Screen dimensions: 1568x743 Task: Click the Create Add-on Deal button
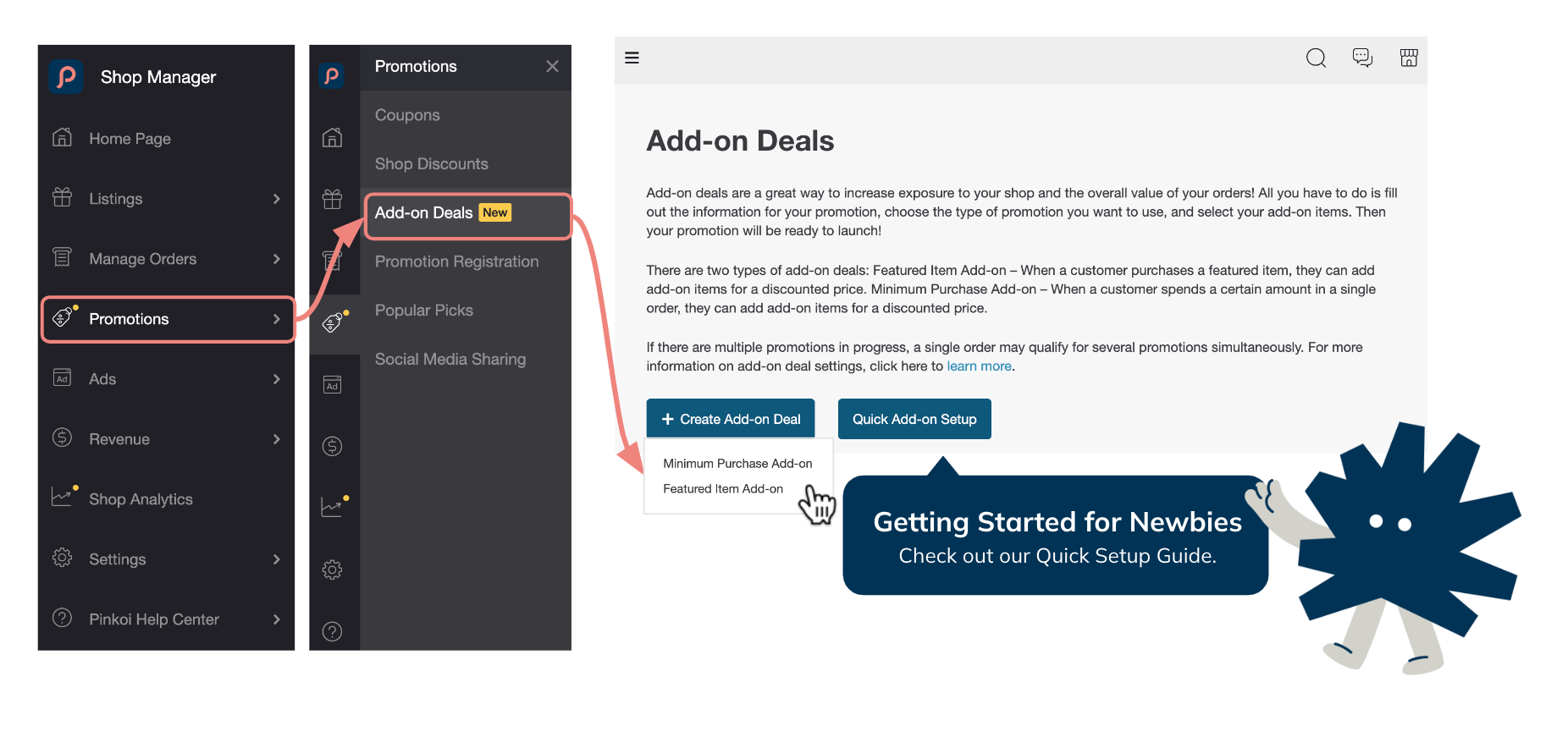[730, 418]
